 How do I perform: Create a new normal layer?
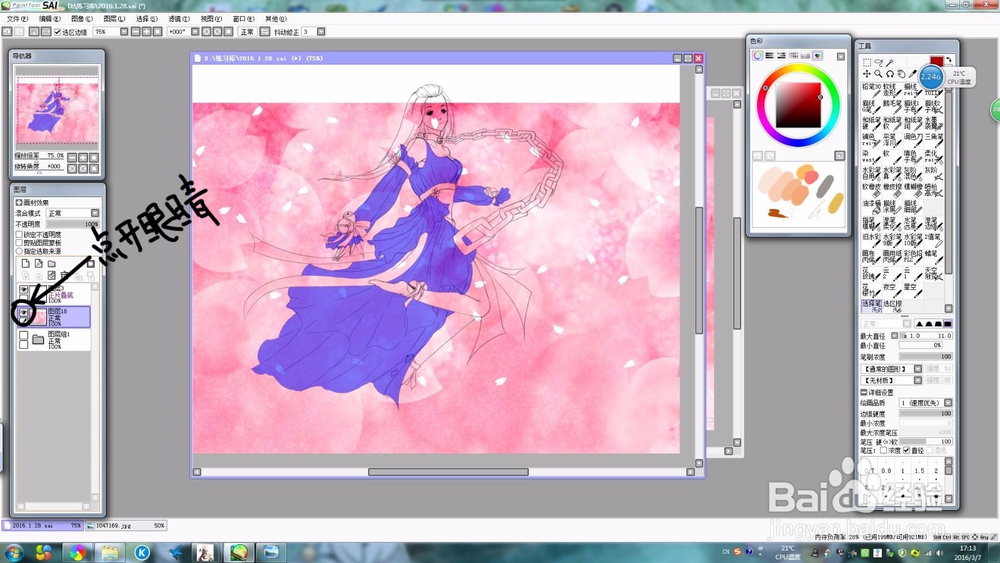[26, 263]
